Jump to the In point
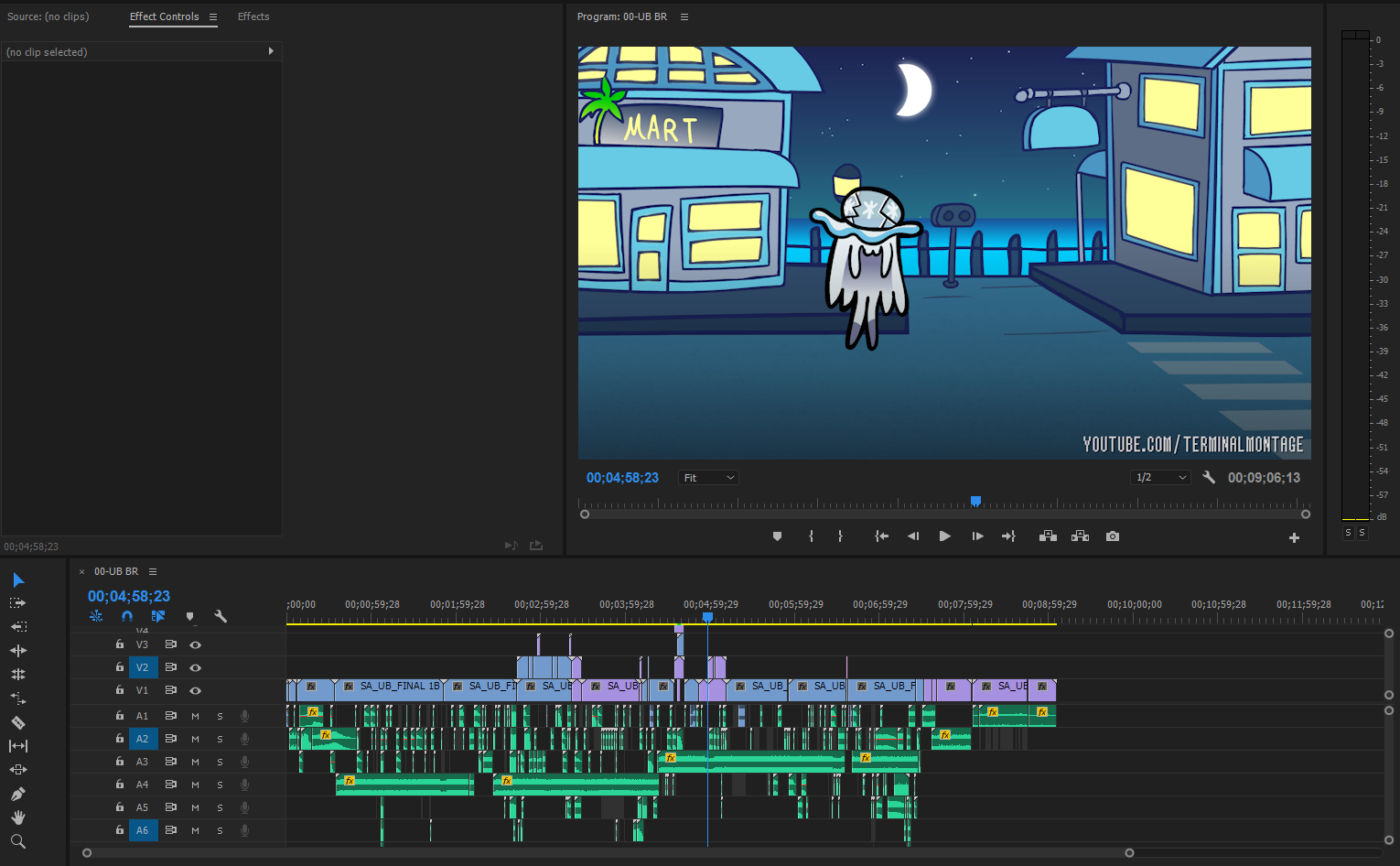This screenshot has width=1400, height=866. [881, 536]
